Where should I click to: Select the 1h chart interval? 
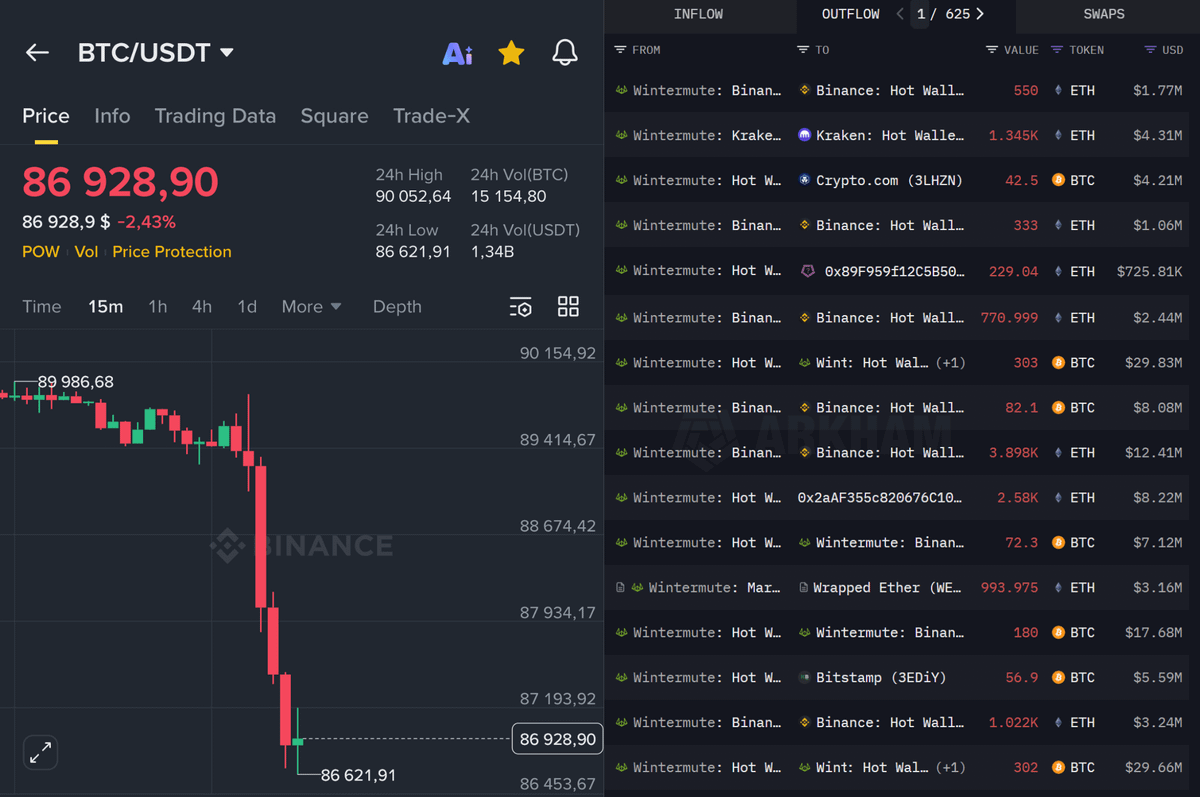[x=157, y=307]
